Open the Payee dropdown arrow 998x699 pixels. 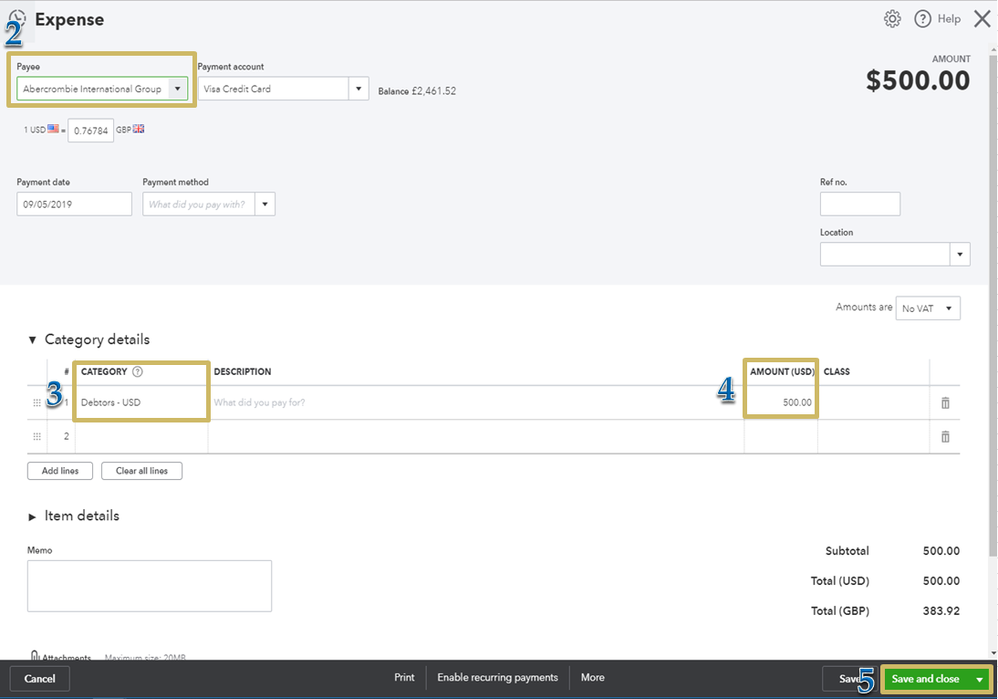click(x=178, y=89)
